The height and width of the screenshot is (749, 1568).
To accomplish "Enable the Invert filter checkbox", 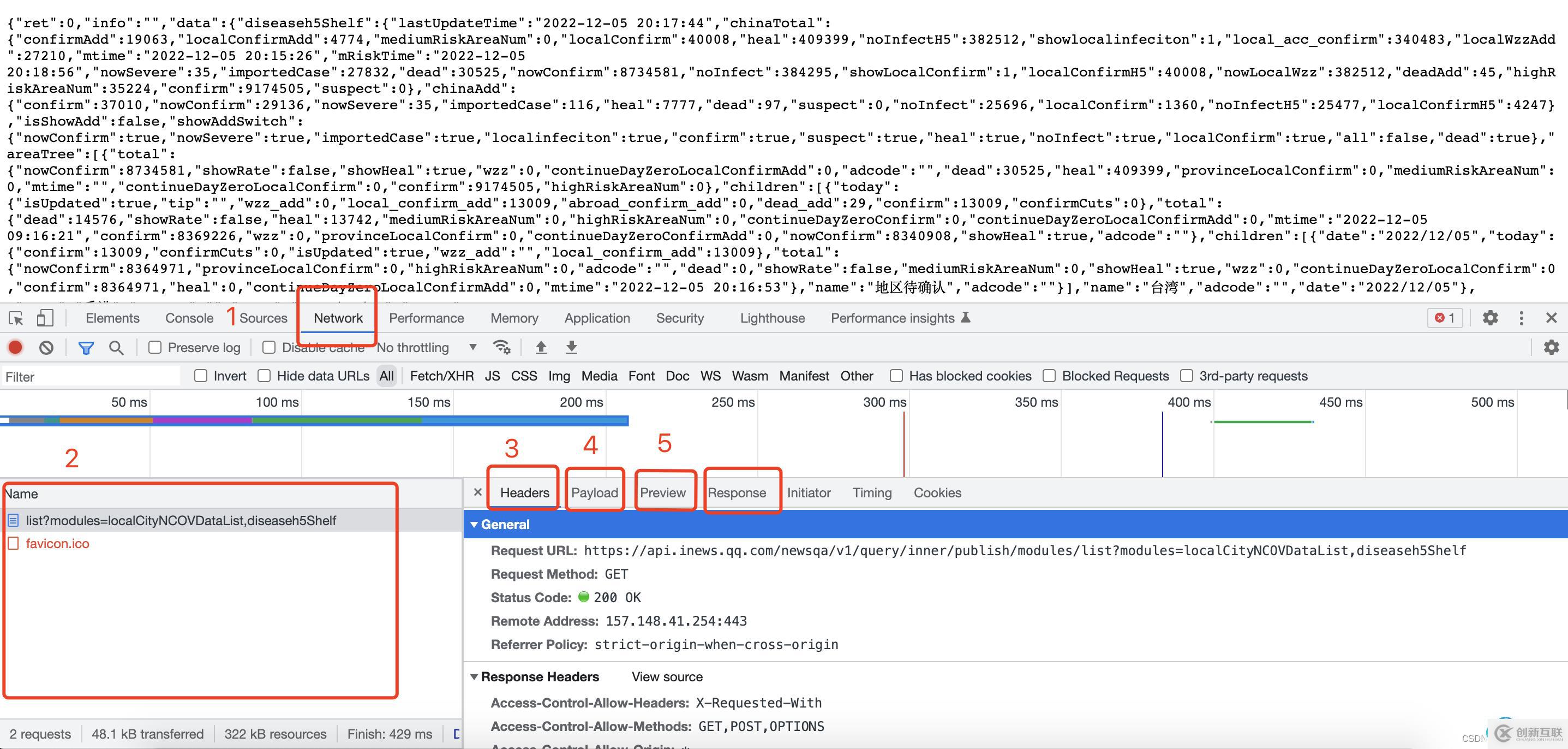I will coord(201,376).
